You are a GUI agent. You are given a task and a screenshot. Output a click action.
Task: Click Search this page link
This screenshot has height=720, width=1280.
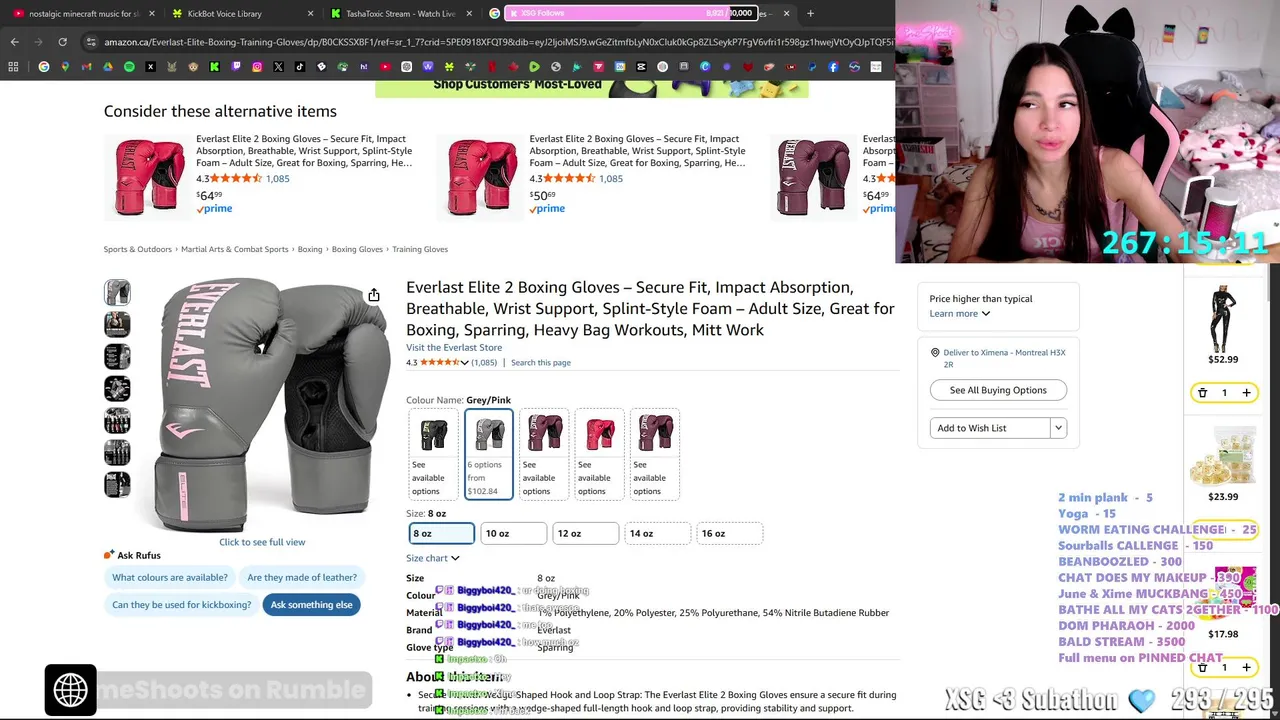(x=541, y=363)
